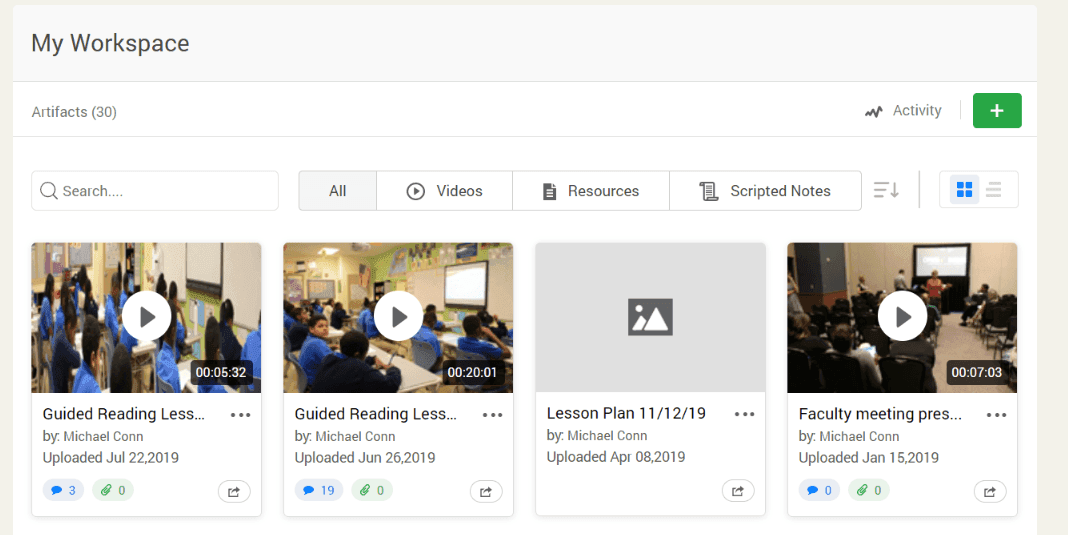View 19 comments on Jun 26 video
Viewport: 1068px width, 535px height.
coord(318,490)
